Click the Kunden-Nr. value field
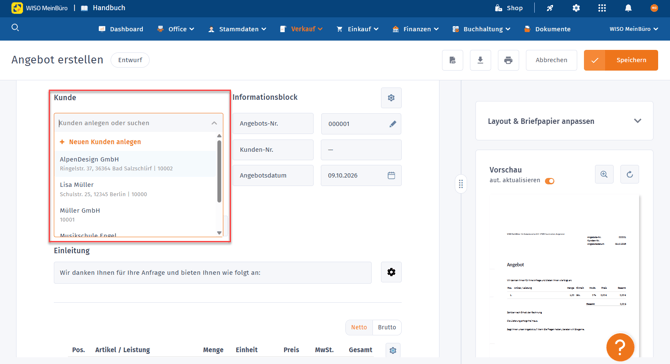Image resolution: width=670 pixels, height=364 pixels. 361,150
